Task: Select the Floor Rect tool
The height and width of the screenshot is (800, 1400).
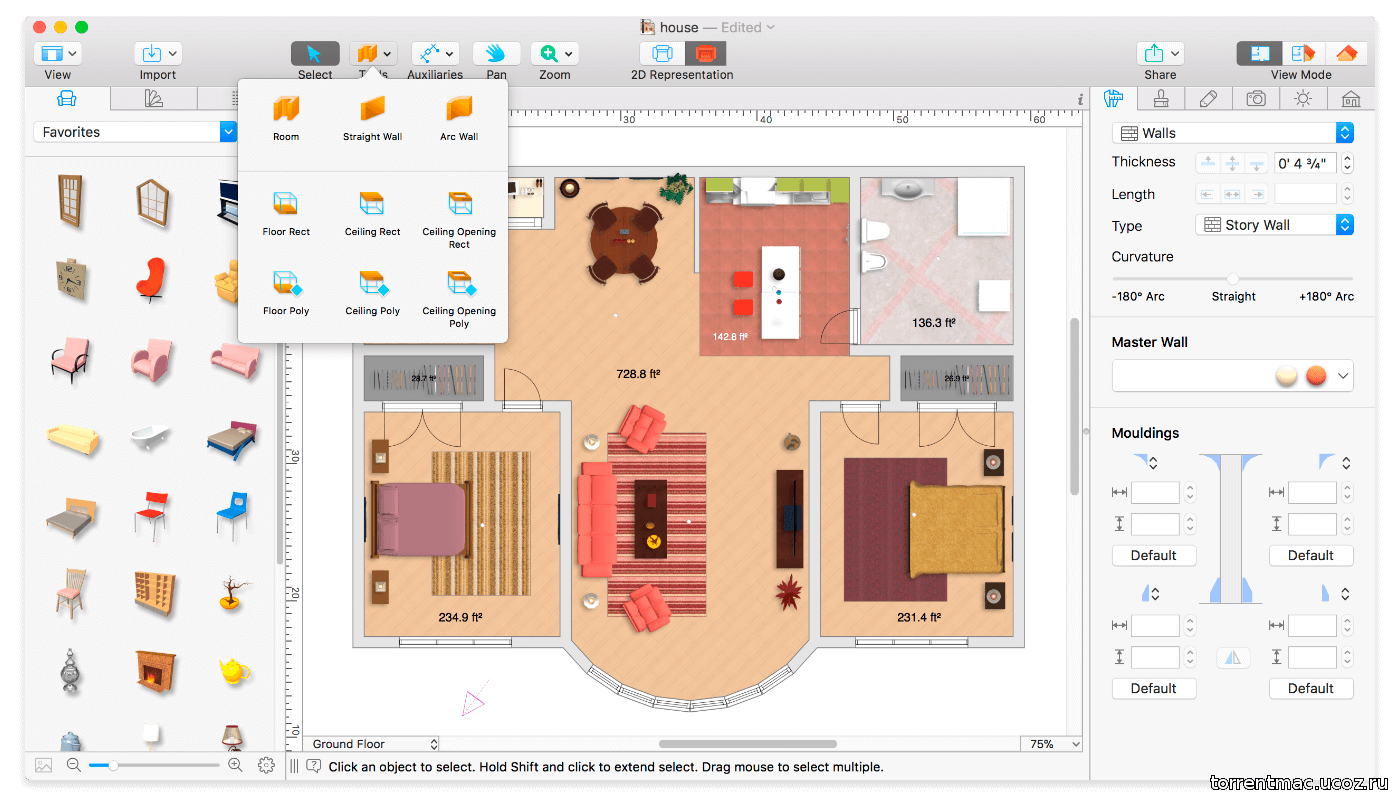Action: pyautogui.click(x=286, y=213)
